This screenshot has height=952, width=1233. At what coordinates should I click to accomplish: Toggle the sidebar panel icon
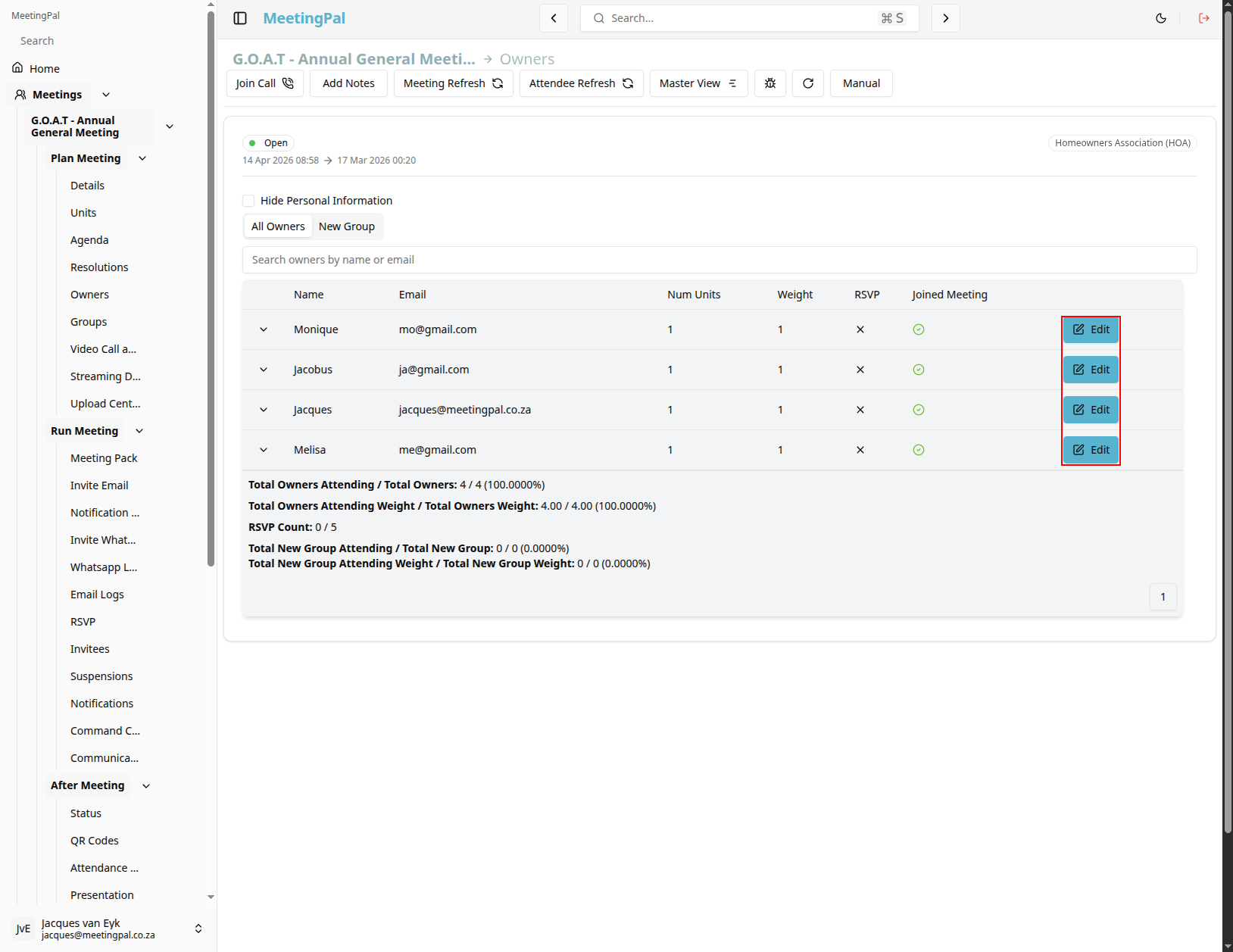[x=240, y=18]
